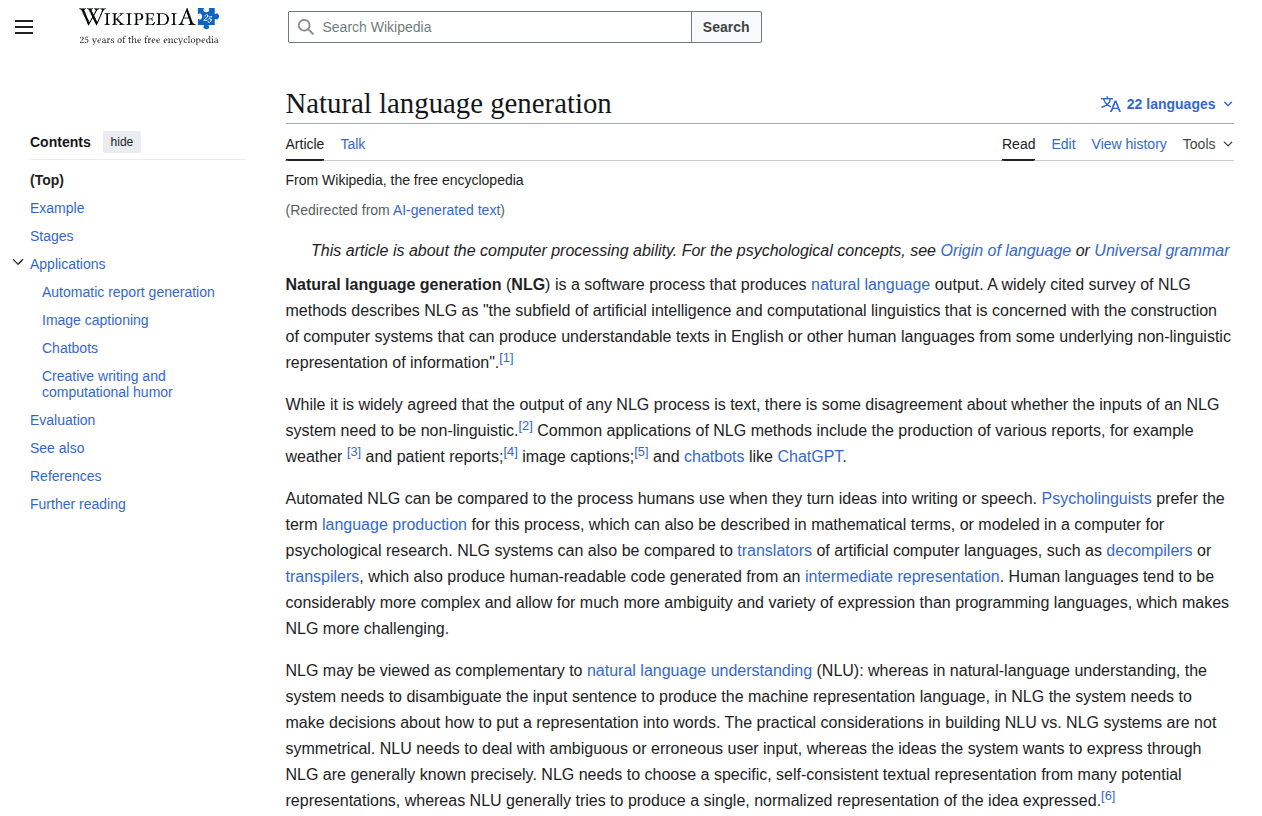
Task: Click footnote reference [6]
Action: [x=1108, y=795]
